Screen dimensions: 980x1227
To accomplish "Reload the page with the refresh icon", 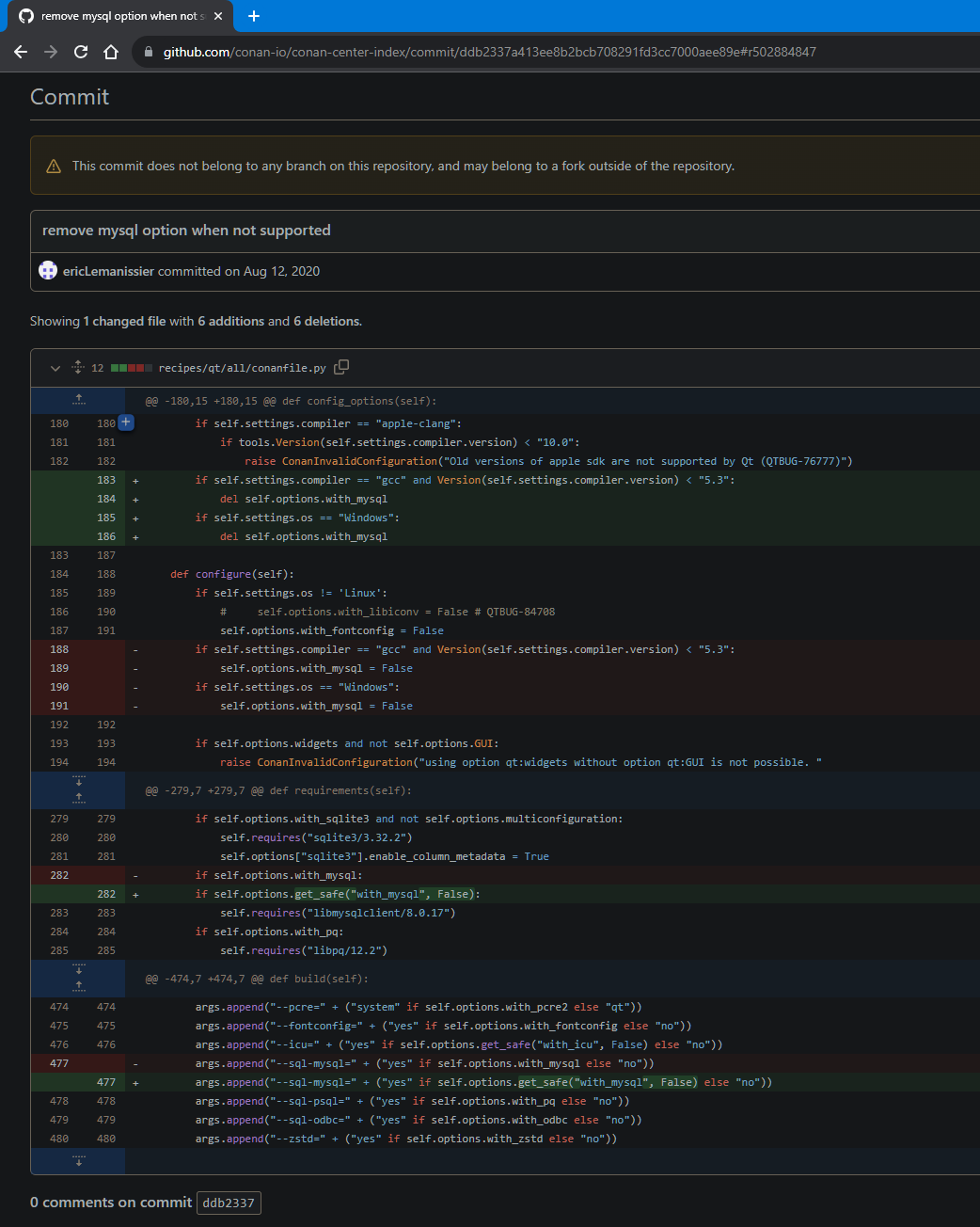I will (80, 52).
